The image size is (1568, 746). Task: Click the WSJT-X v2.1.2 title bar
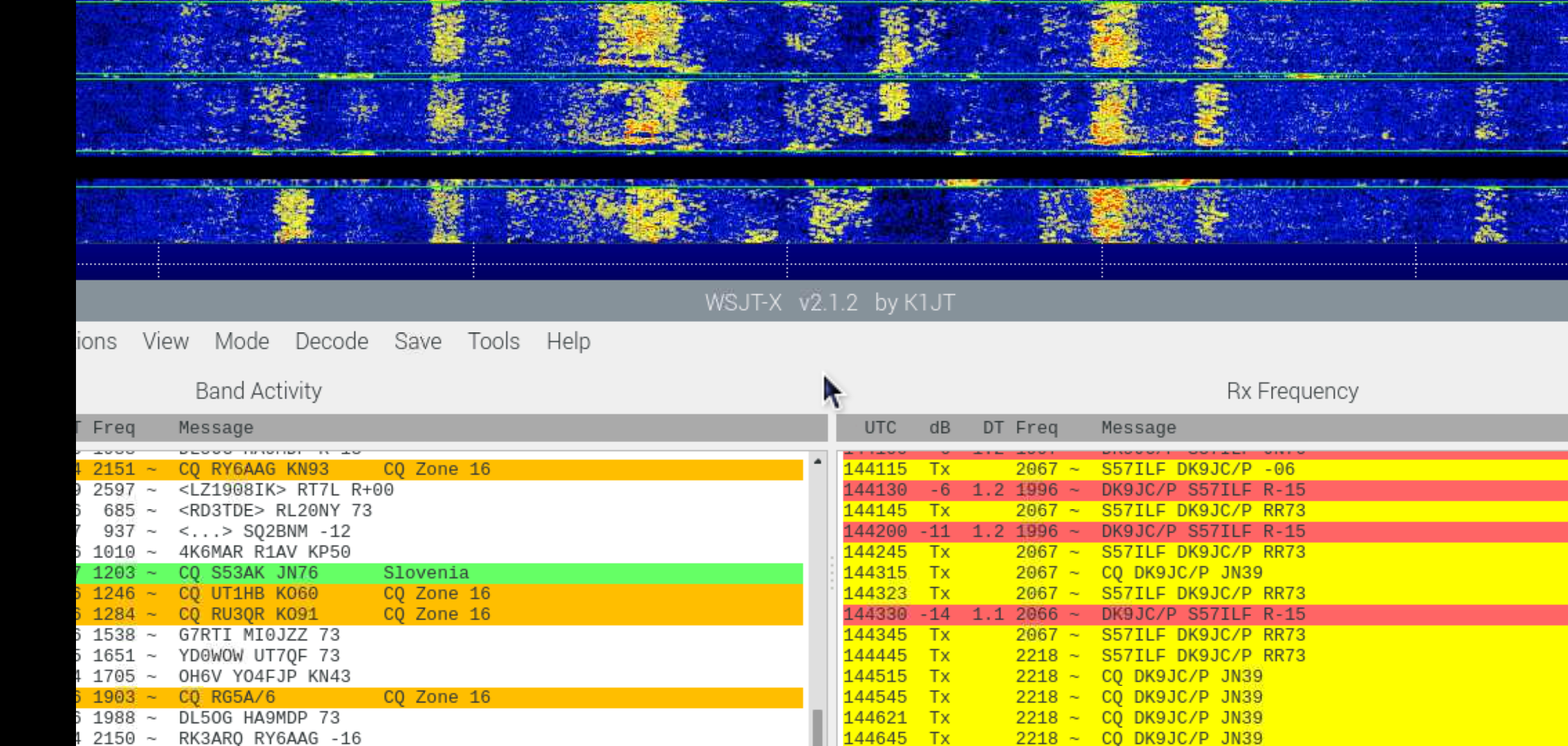(x=822, y=303)
